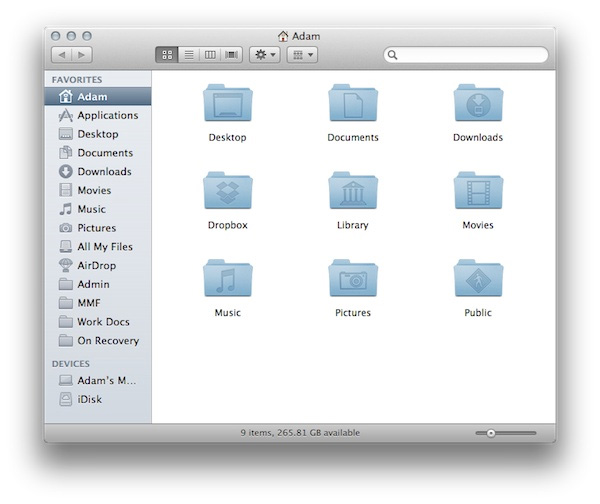Image resolution: width=600 pixels, height=504 pixels.
Task: Switch to column view mode
Action: [210, 54]
